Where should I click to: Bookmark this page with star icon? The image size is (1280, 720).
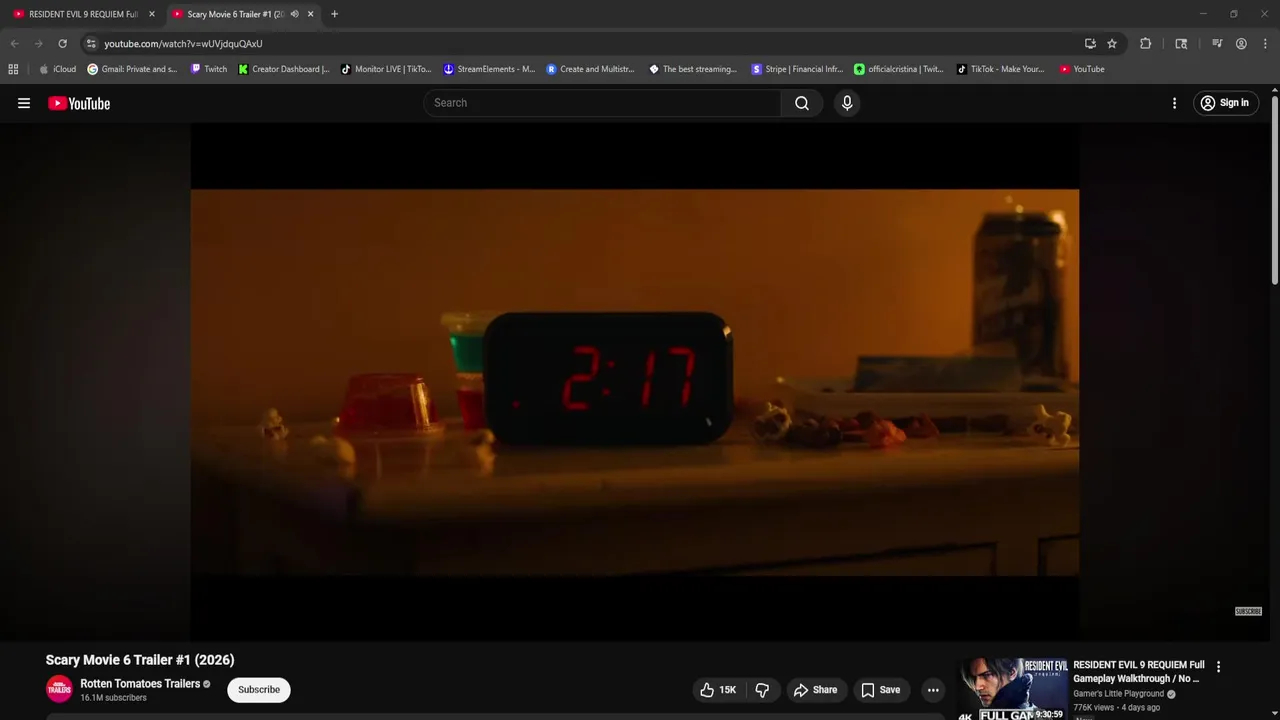pyautogui.click(x=1112, y=44)
